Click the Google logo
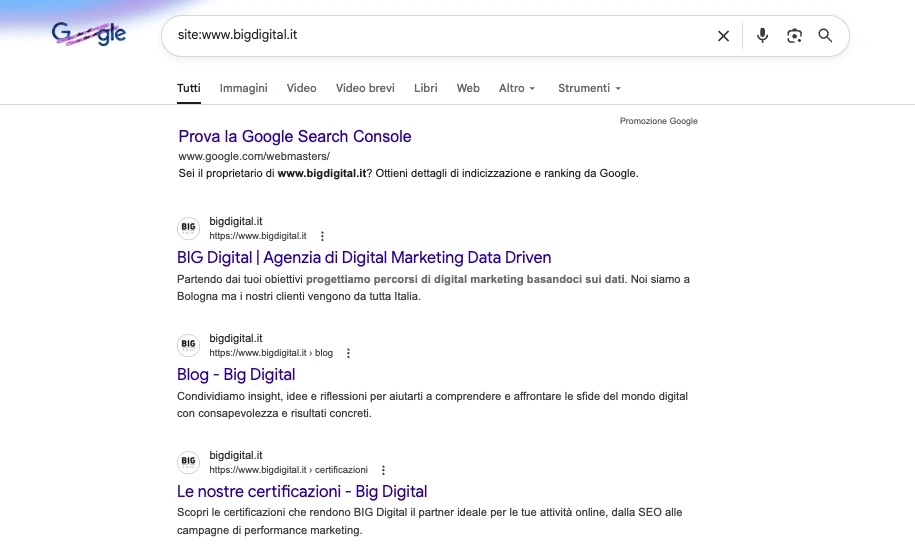 [x=89, y=34]
